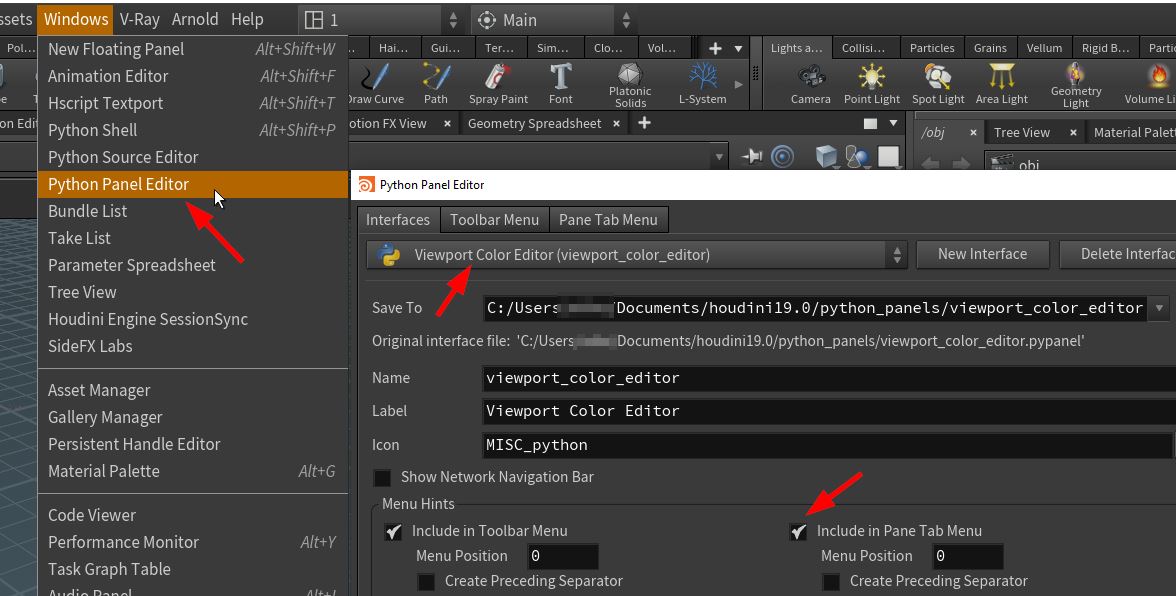Expand more shelf tools arrow
Screen dimensions: 1176x596
coord(739,84)
